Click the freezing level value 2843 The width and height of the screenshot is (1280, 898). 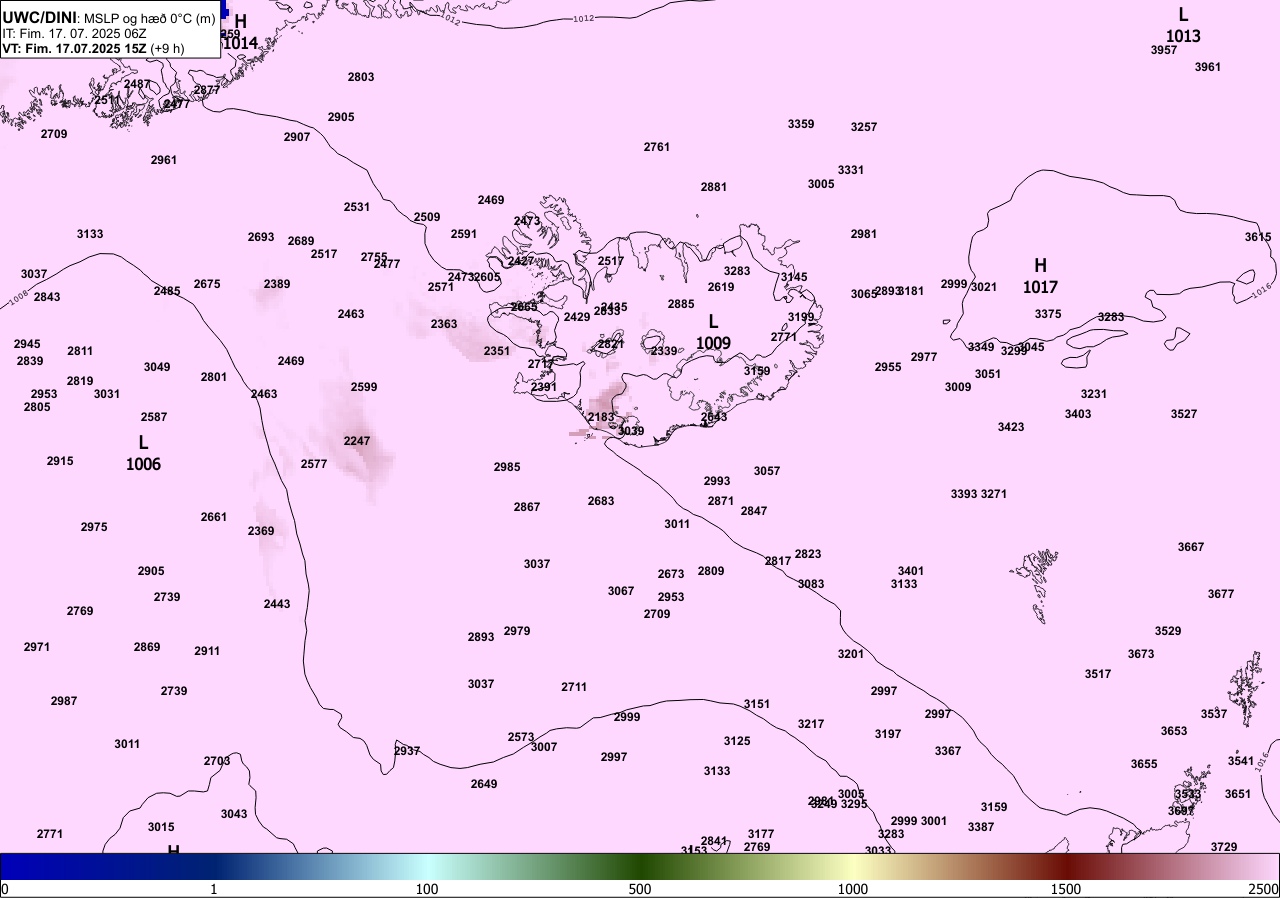[47, 297]
